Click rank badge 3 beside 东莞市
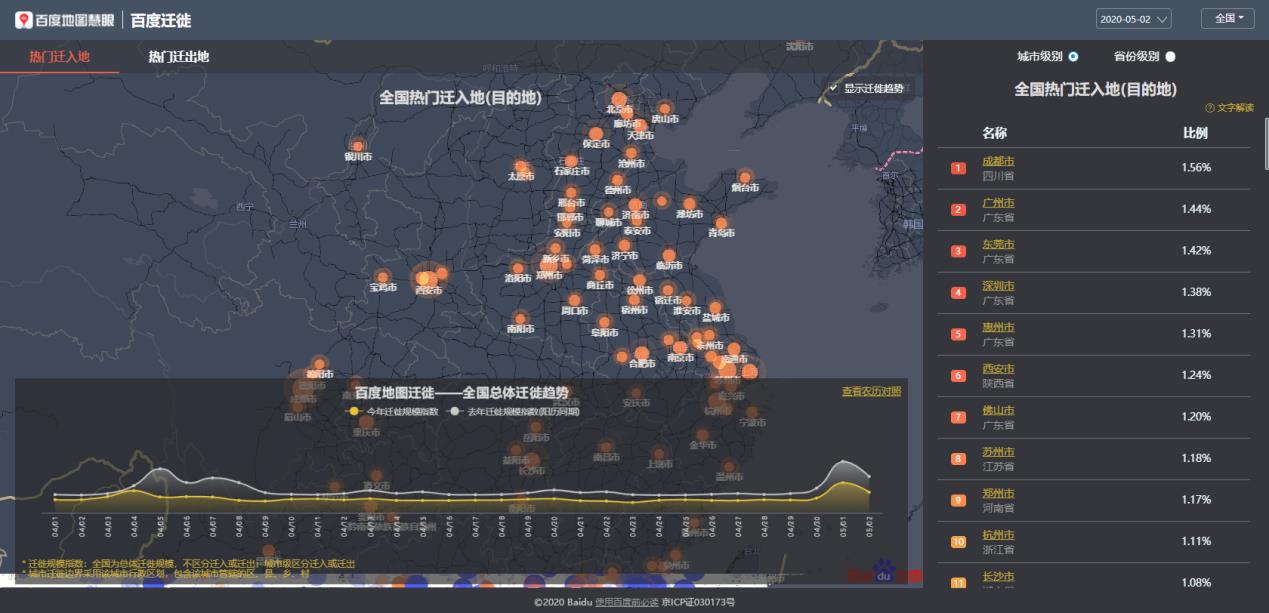1269x613 pixels. [x=958, y=251]
